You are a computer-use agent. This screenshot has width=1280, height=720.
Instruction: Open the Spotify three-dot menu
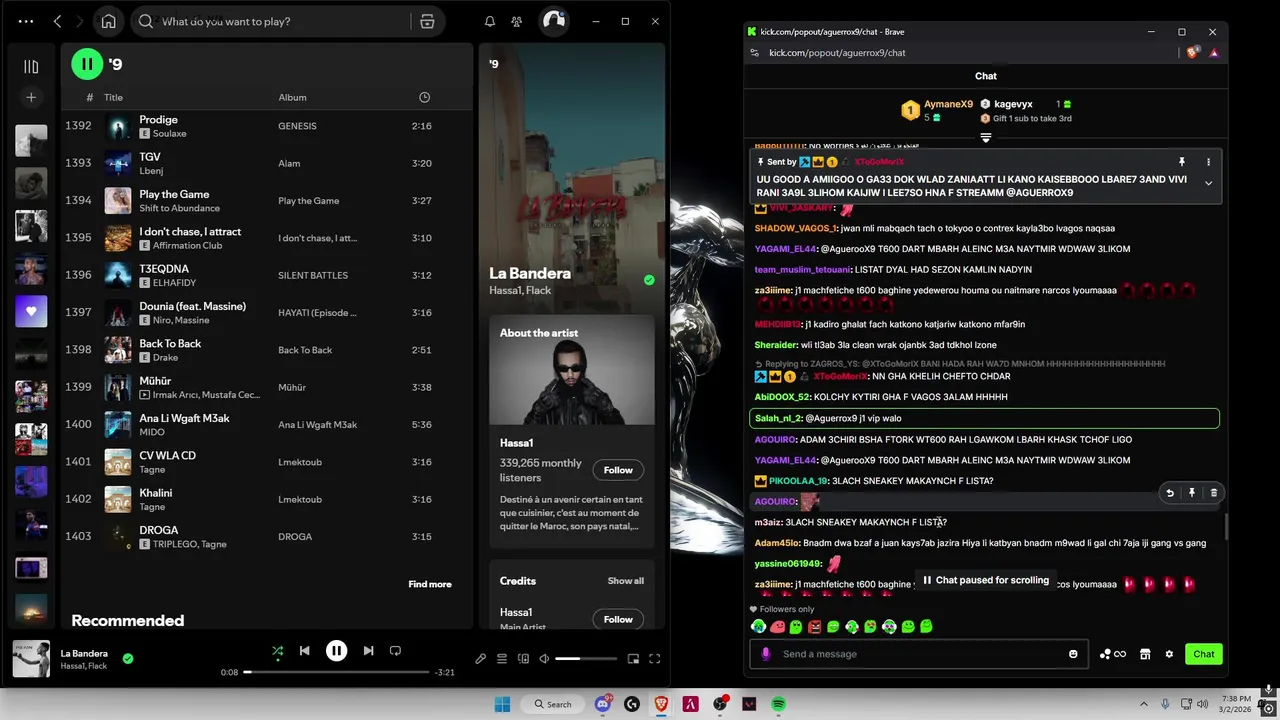[x=26, y=21]
